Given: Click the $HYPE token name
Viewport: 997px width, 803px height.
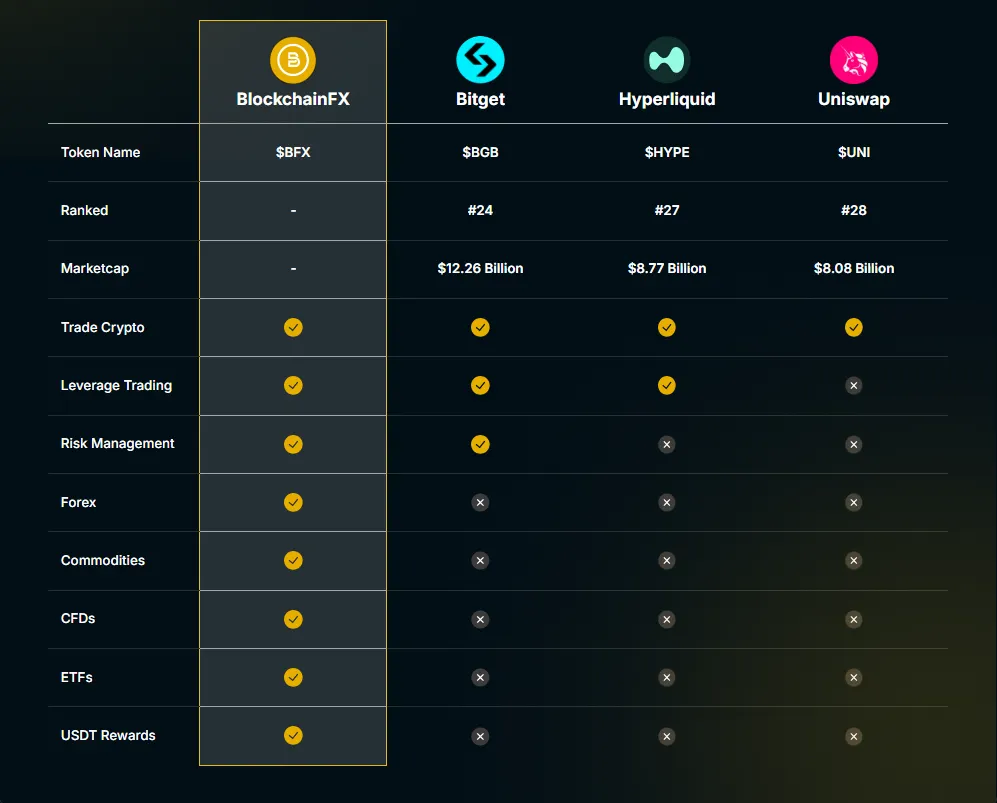Looking at the screenshot, I should click(667, 152).
